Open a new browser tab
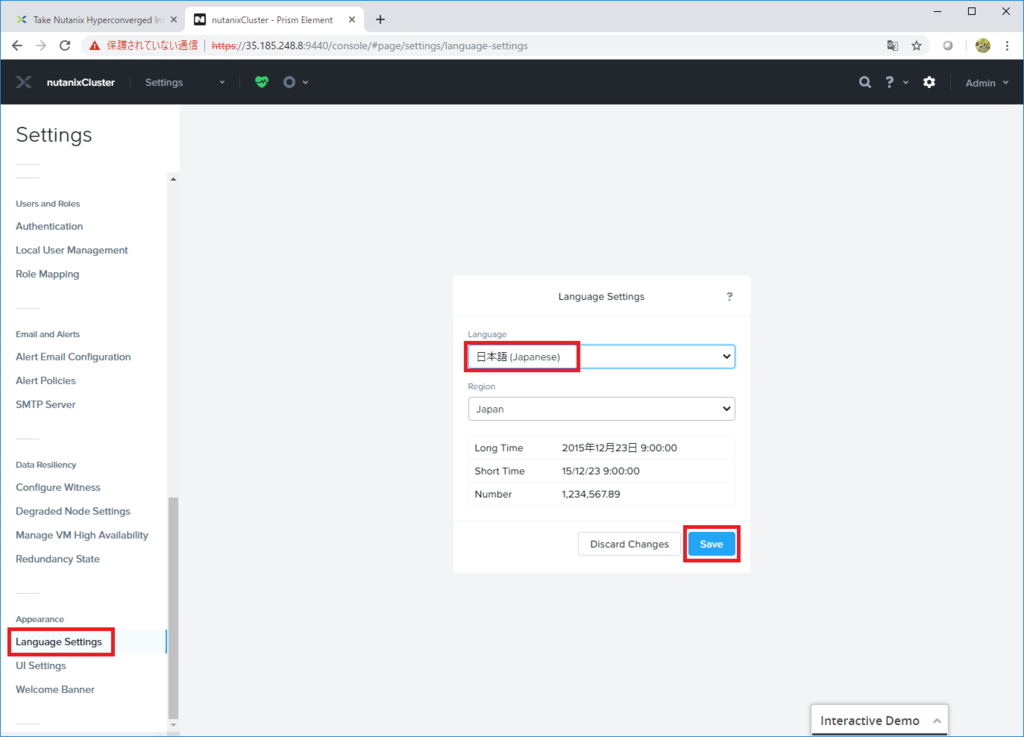The width and height of the screenshot is (1024, 737). 380,20
